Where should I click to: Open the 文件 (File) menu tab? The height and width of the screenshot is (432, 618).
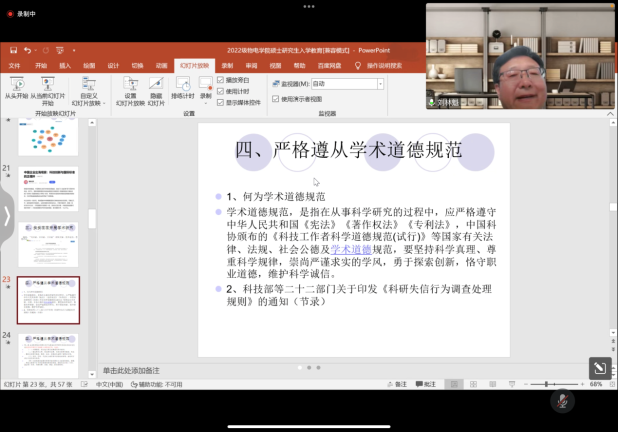point(14,65)
